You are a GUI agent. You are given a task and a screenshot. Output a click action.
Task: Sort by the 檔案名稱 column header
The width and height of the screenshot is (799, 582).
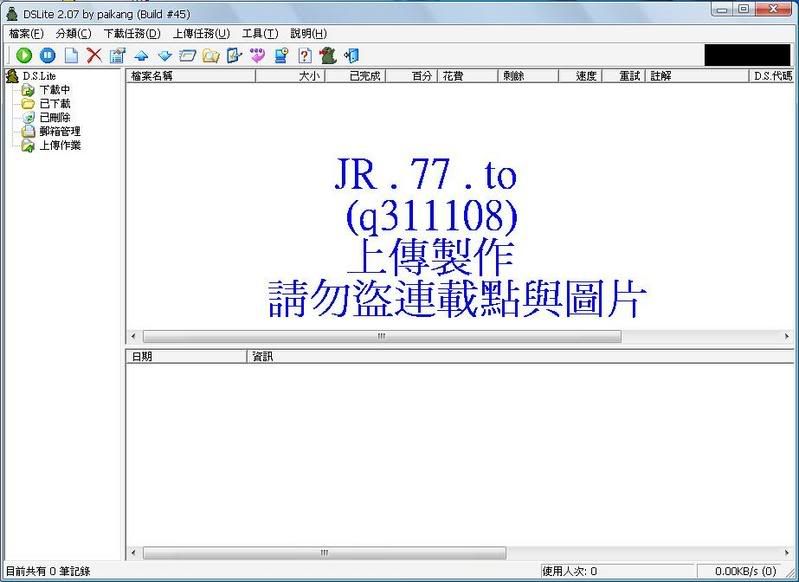point(191,76)
